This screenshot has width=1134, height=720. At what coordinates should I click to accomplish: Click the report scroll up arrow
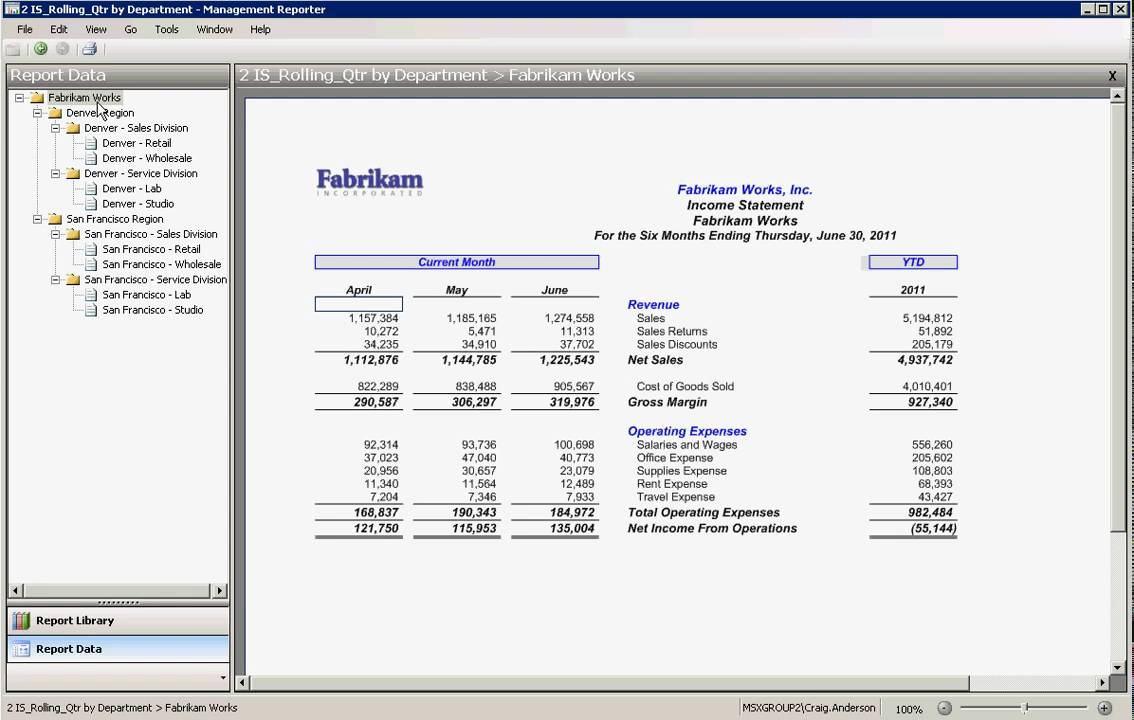click(1117, 95)
